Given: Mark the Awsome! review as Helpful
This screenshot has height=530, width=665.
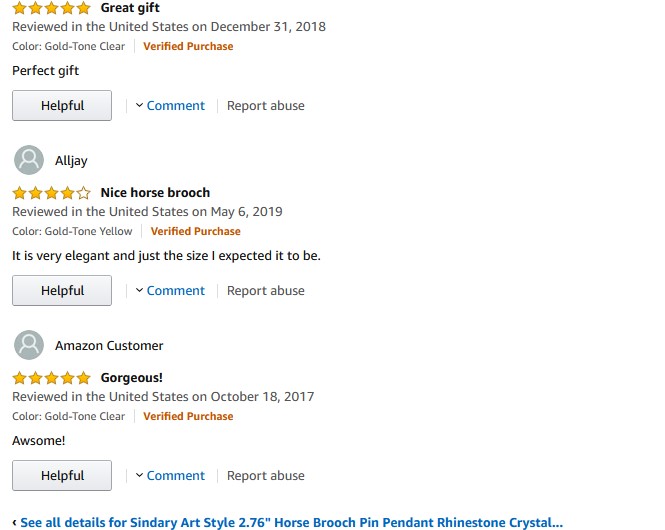Looking at the screenshot, I should tap(62, 476).
